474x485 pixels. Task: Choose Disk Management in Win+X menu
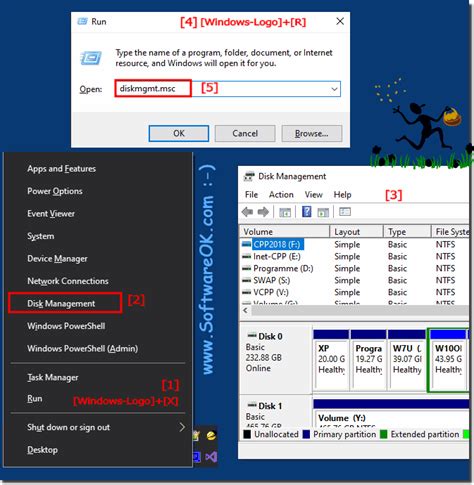coord(61,304)
